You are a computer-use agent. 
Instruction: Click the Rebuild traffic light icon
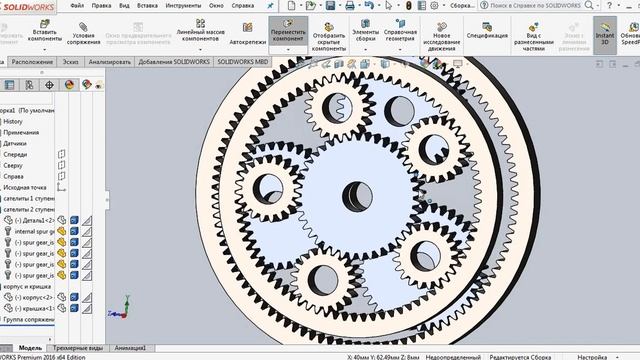tap(409, 6)
